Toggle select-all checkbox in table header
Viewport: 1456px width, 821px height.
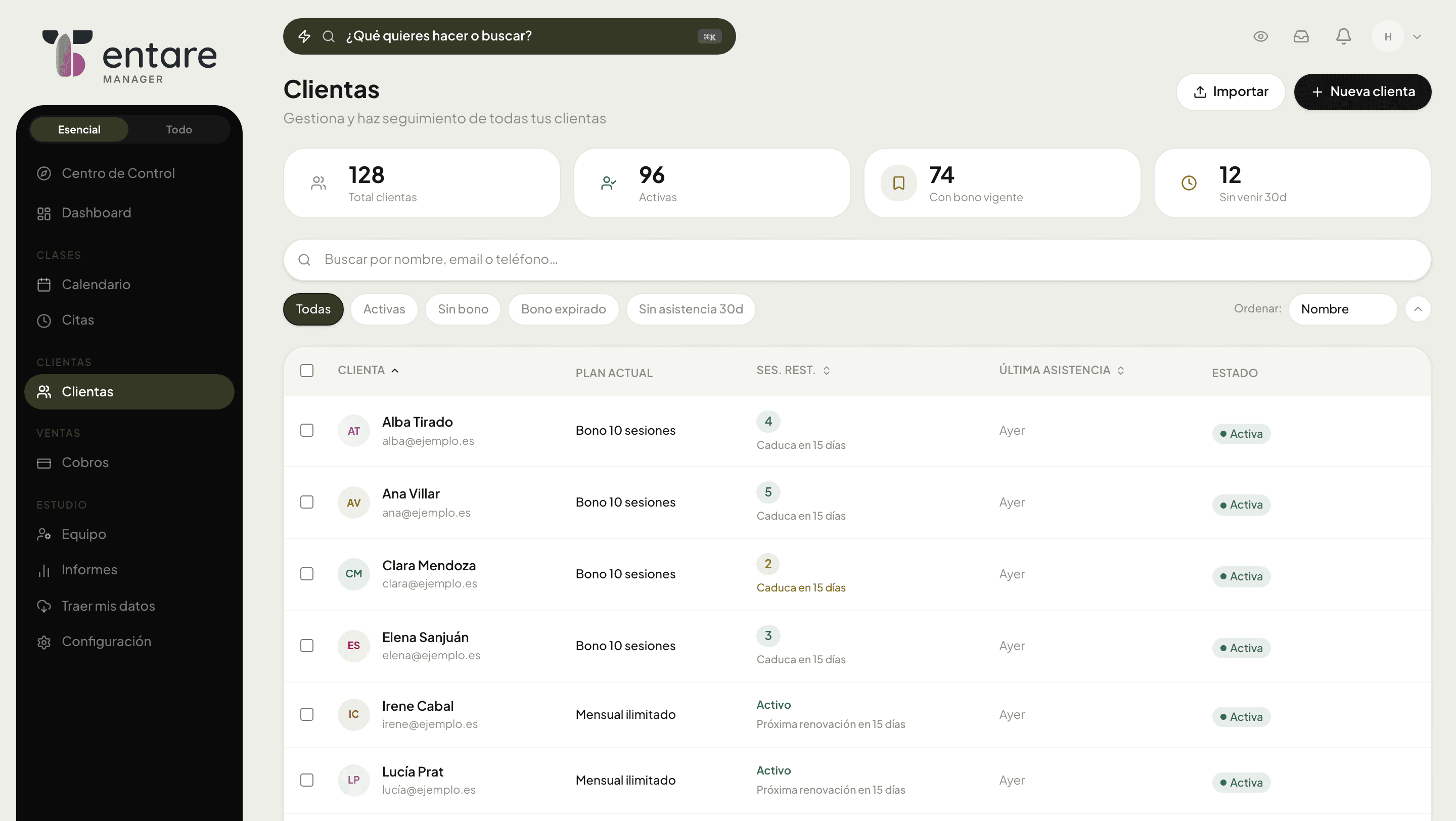[x=307, y=371]
